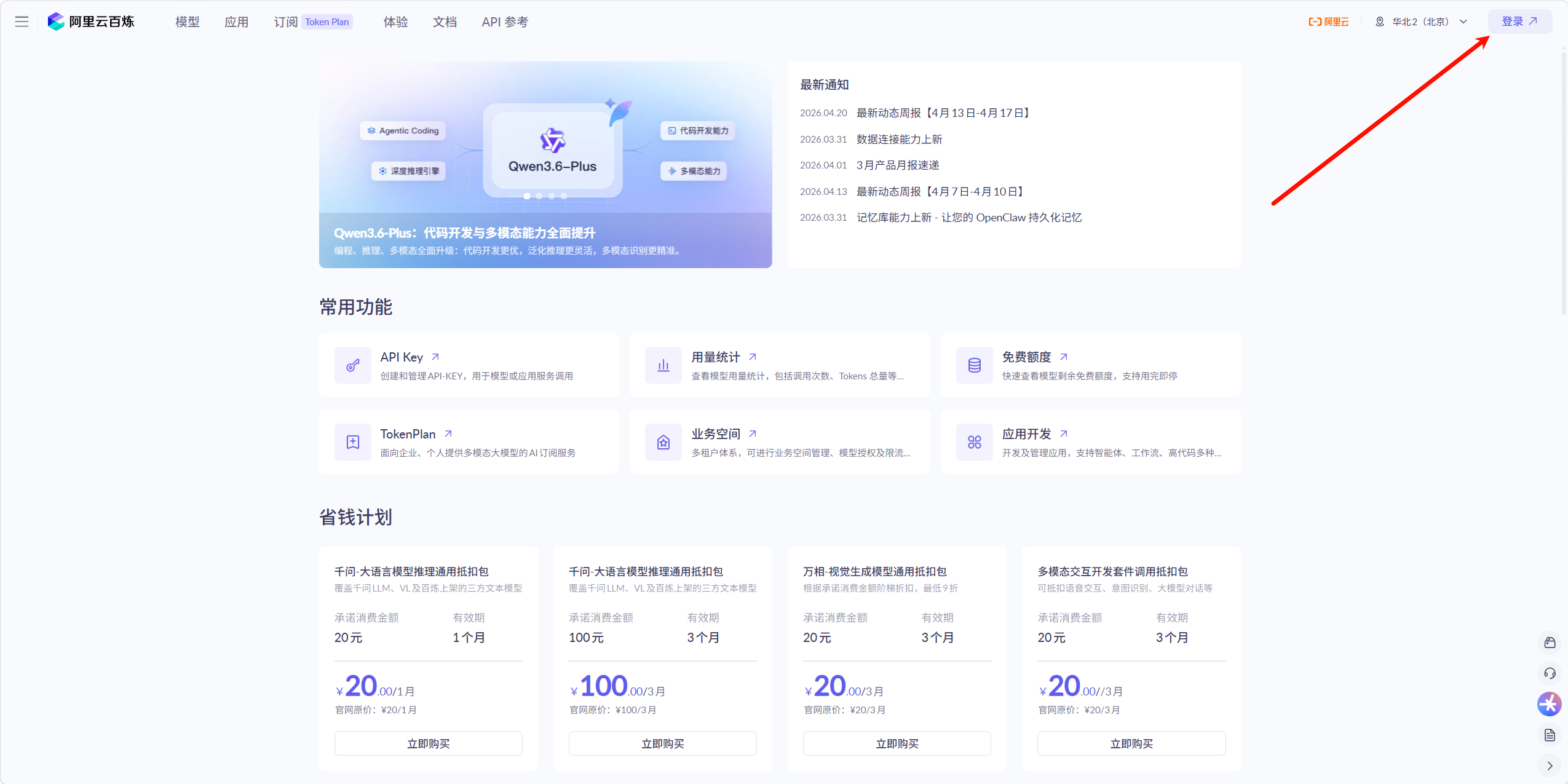Select the fourth carousel dot
Screen dimensions: 1568x784
click(564, 196)
